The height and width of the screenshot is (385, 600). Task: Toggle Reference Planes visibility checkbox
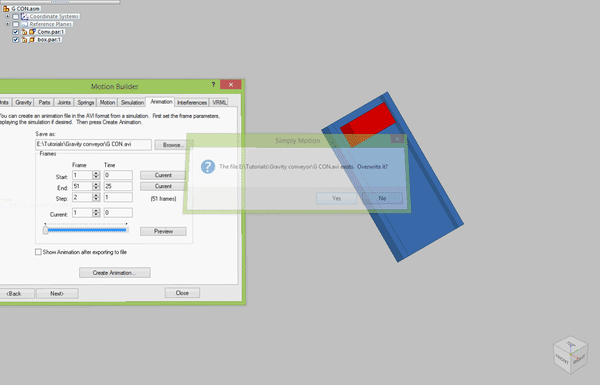coord(15,24)
